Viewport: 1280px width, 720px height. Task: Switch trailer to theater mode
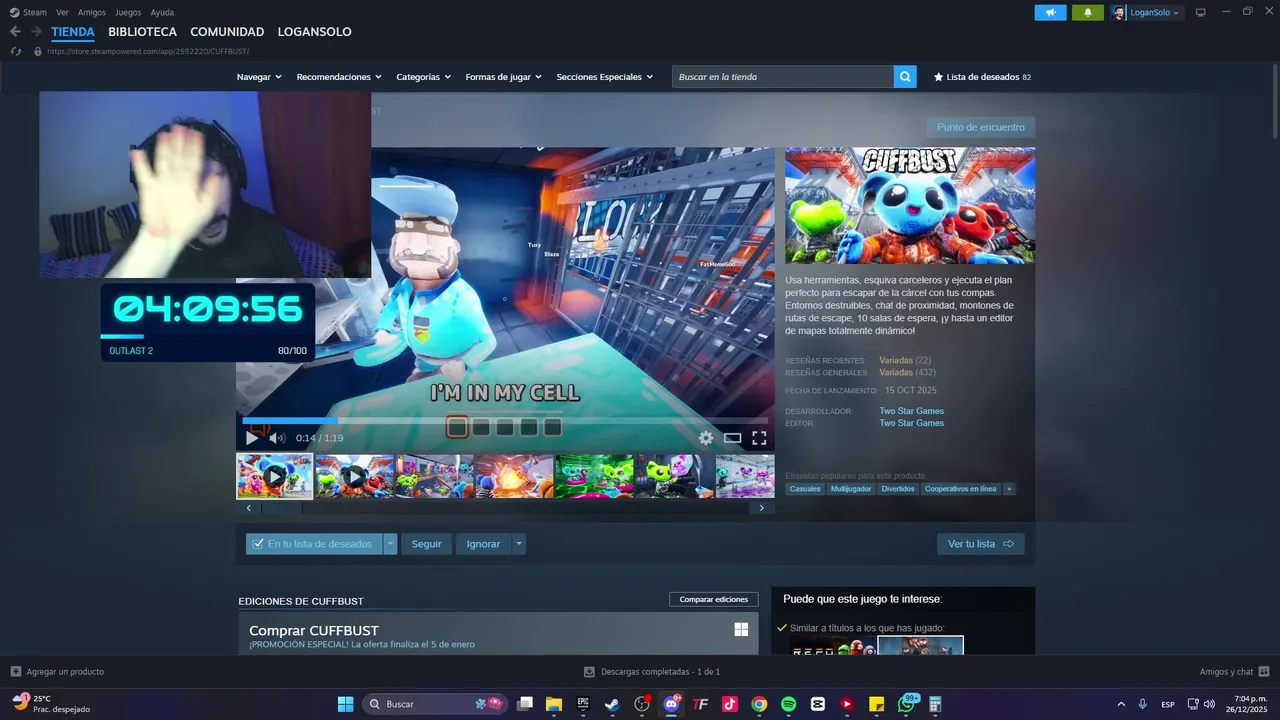coord(733,438)
